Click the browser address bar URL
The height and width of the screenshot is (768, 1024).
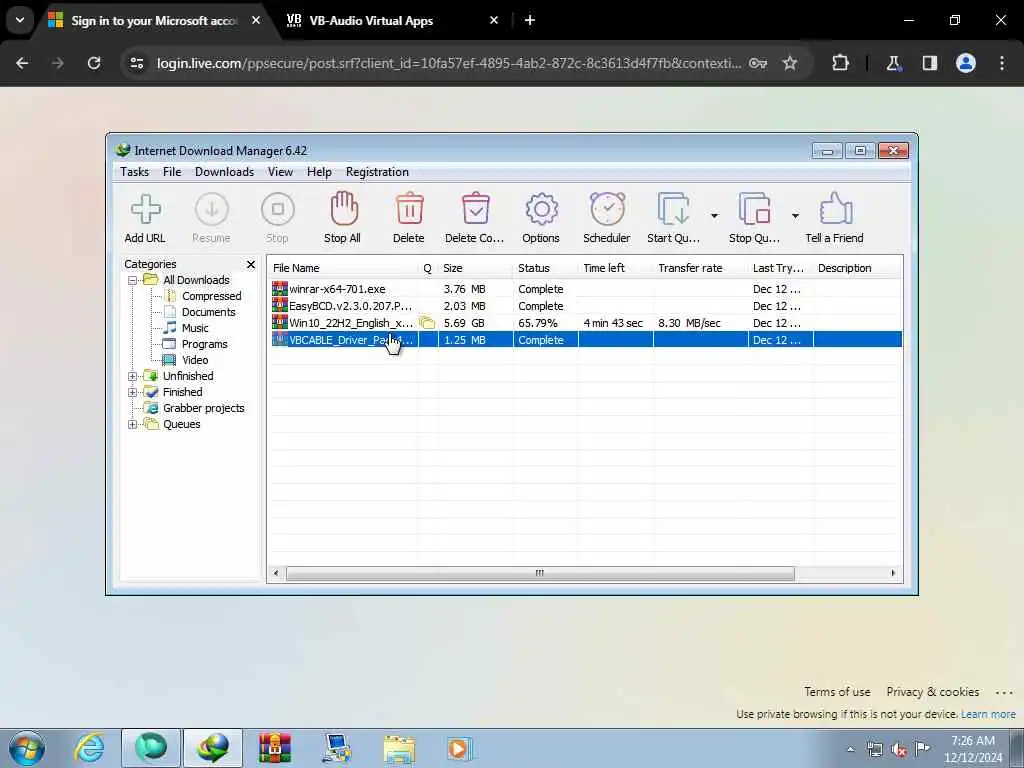[449, 63]
